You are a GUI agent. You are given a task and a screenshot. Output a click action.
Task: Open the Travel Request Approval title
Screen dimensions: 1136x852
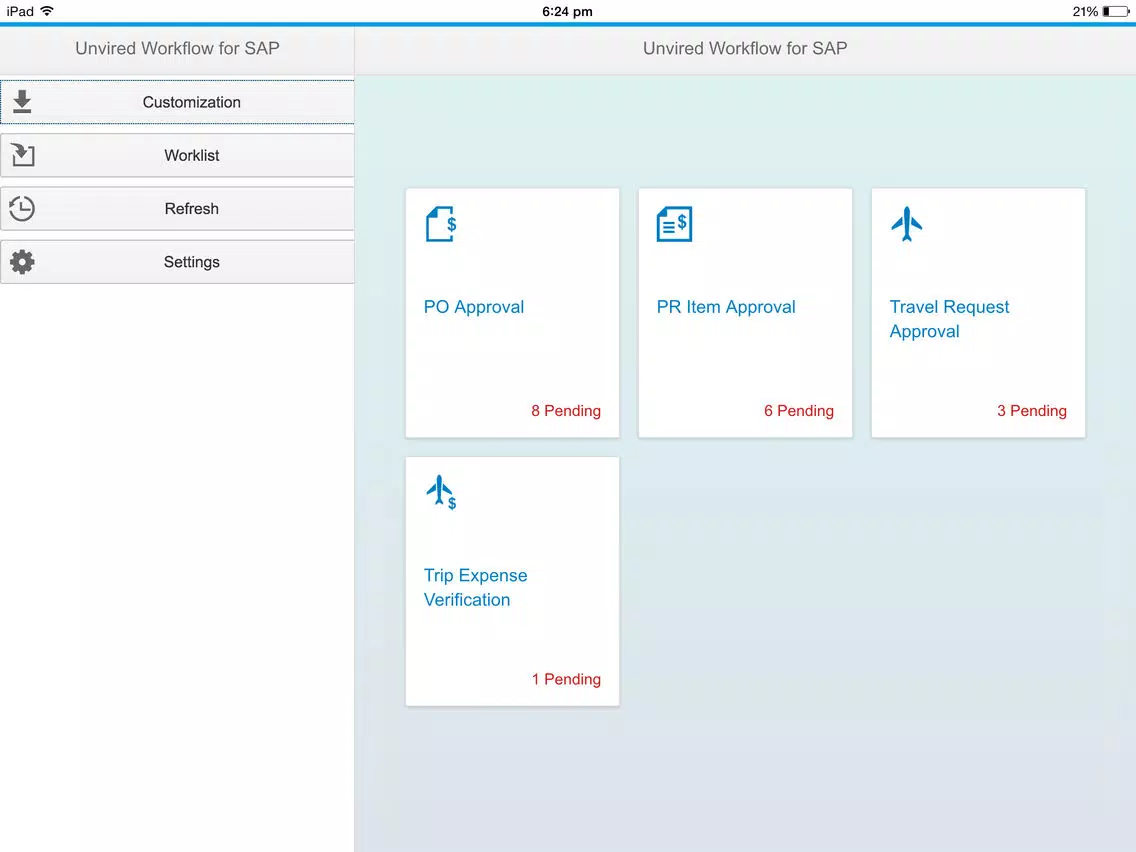coord(949,319)
